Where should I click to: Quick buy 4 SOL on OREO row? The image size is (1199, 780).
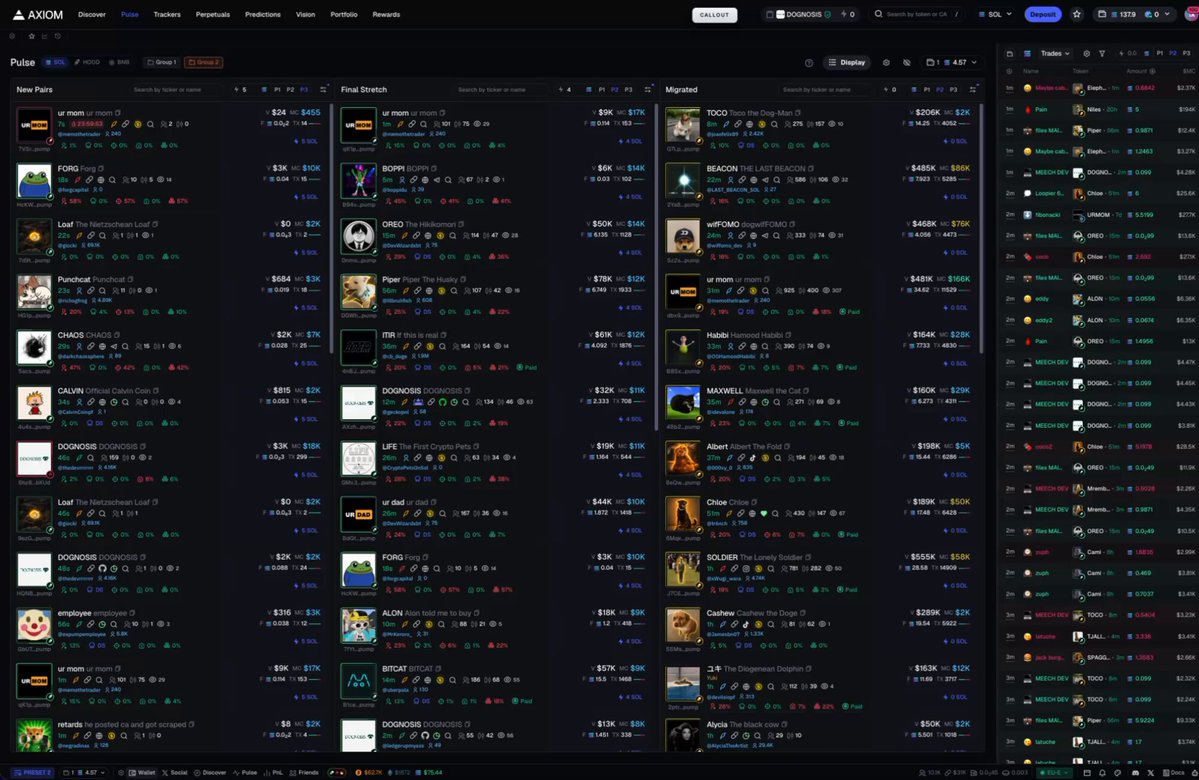coord(632,252)
